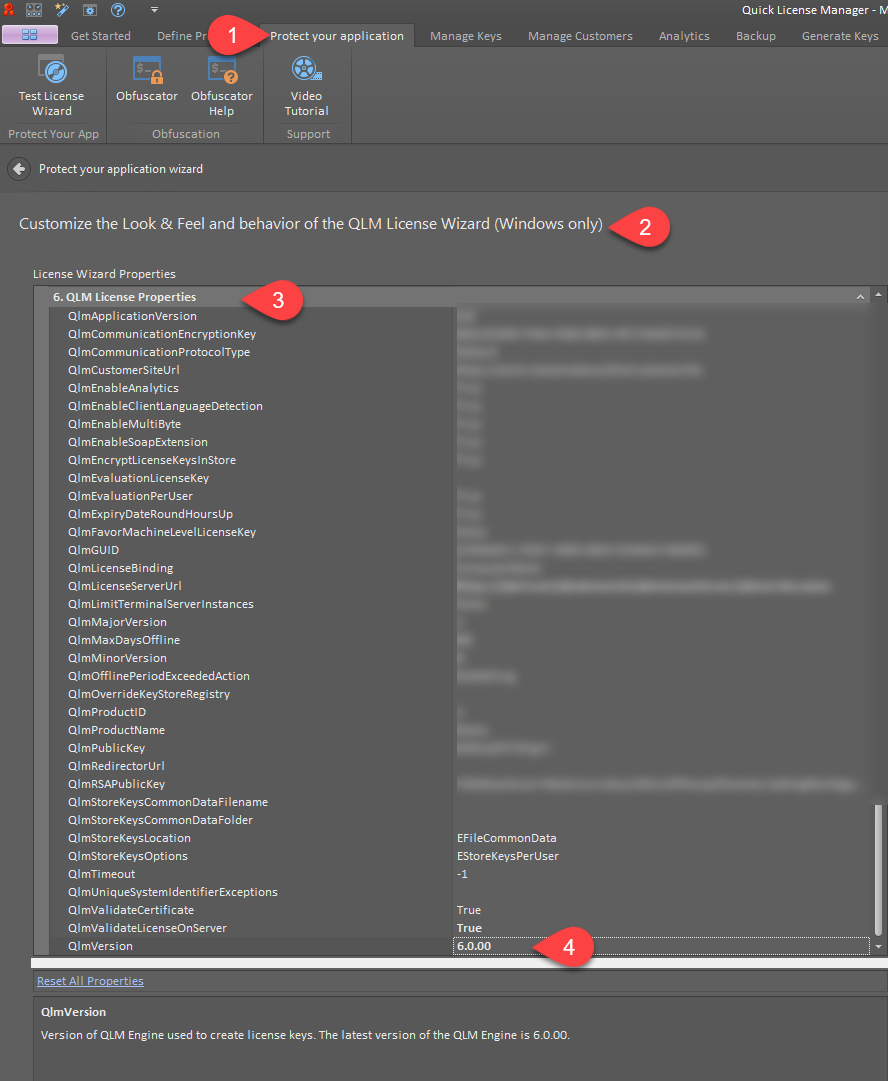Image resolution: width=888 pixels, height=1081 pixels.
Task: Open the Analytics tab
Action: (684, 35)
